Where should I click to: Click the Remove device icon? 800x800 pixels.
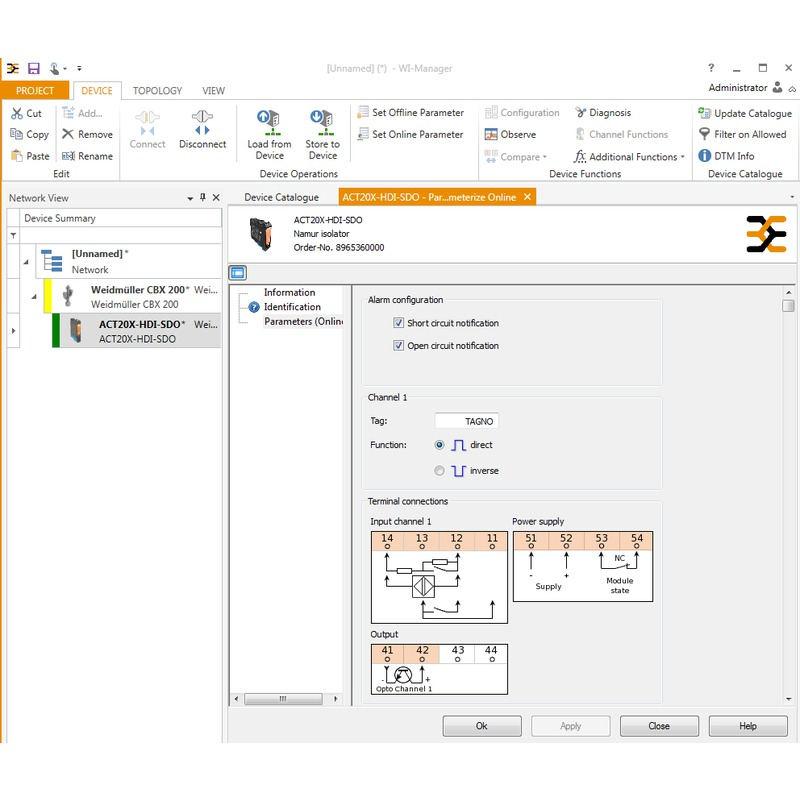[68, 134]
